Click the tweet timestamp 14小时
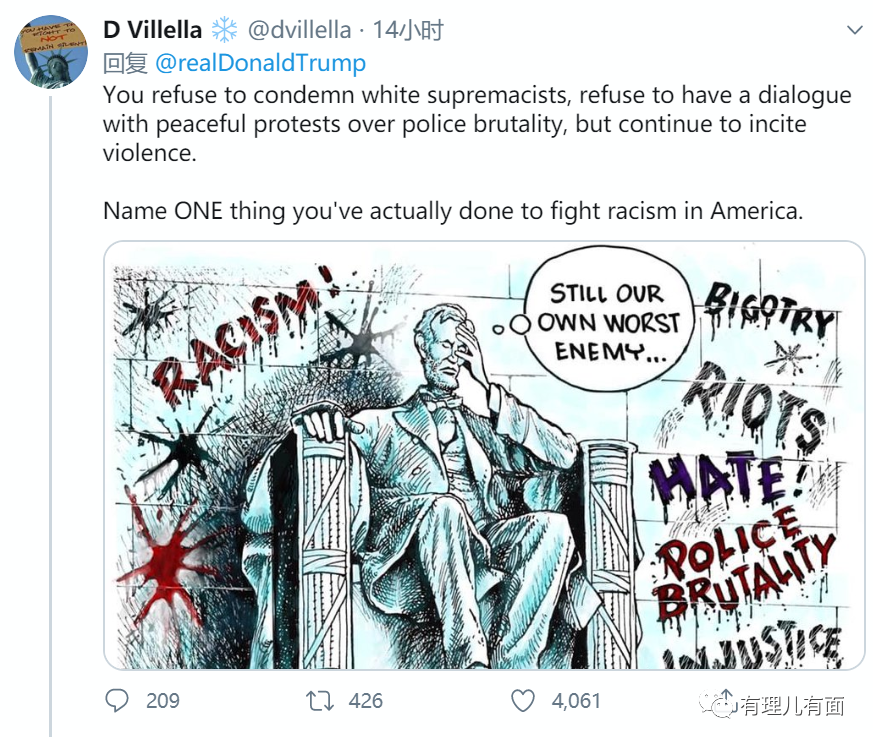Image resolution: width=873 pixels, height=744 pixels. click(408, 30)
